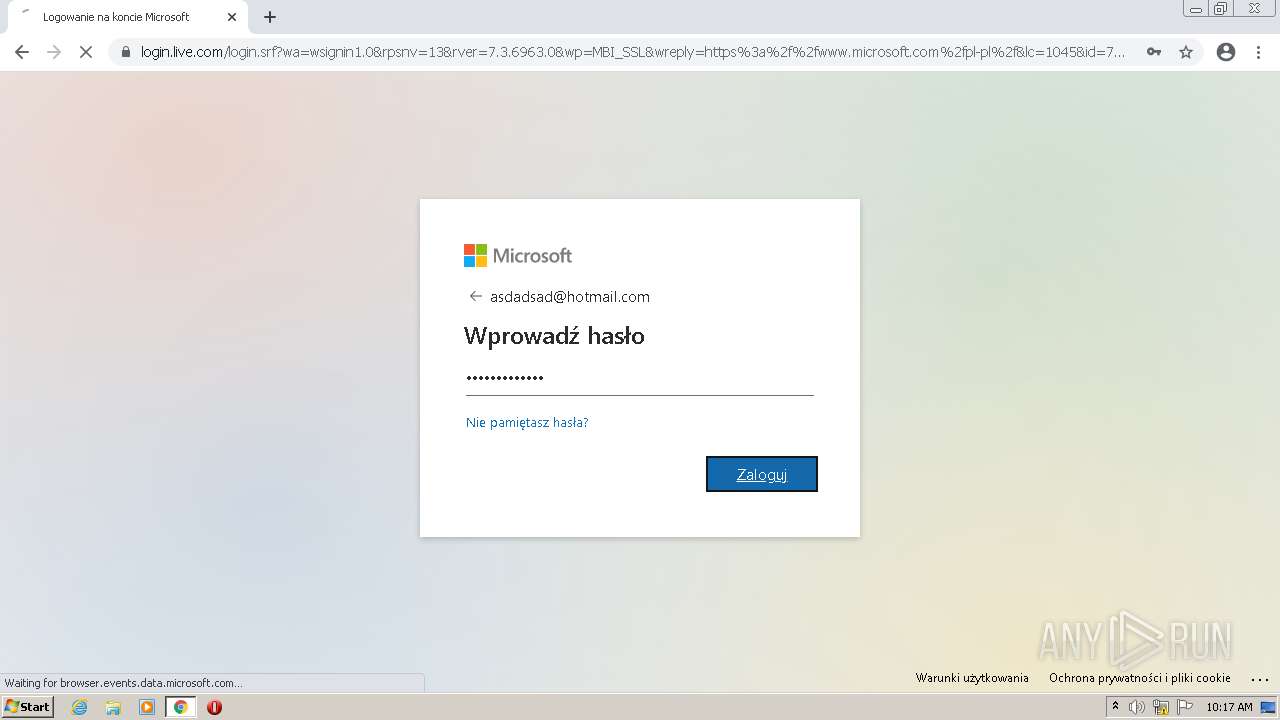Open media player taskbar icon
This screenshot has height=720, width=1280.
[147, 707]
